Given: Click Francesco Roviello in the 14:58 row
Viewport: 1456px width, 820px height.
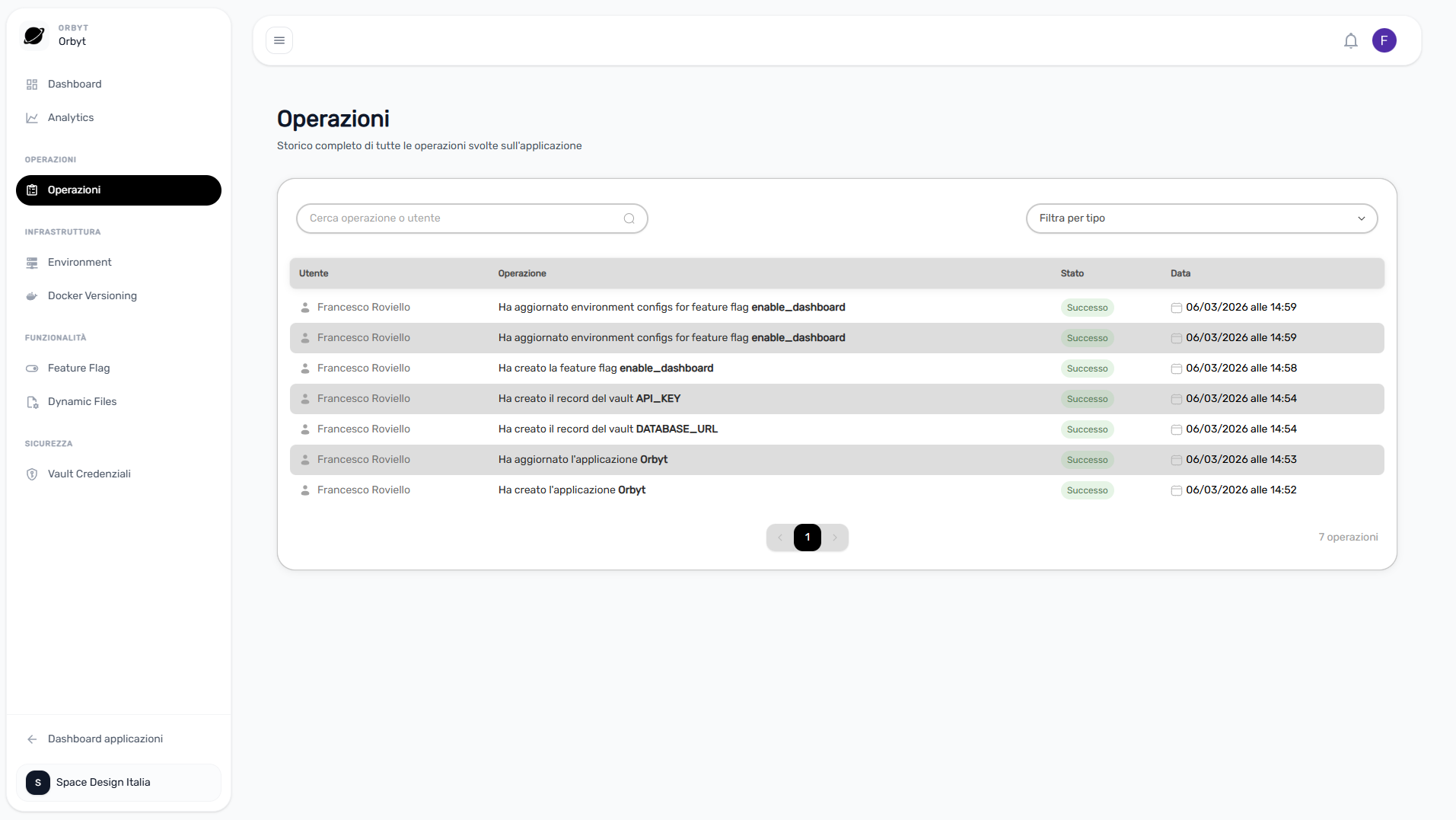Looking at the screenshot, I should [364, 369].
